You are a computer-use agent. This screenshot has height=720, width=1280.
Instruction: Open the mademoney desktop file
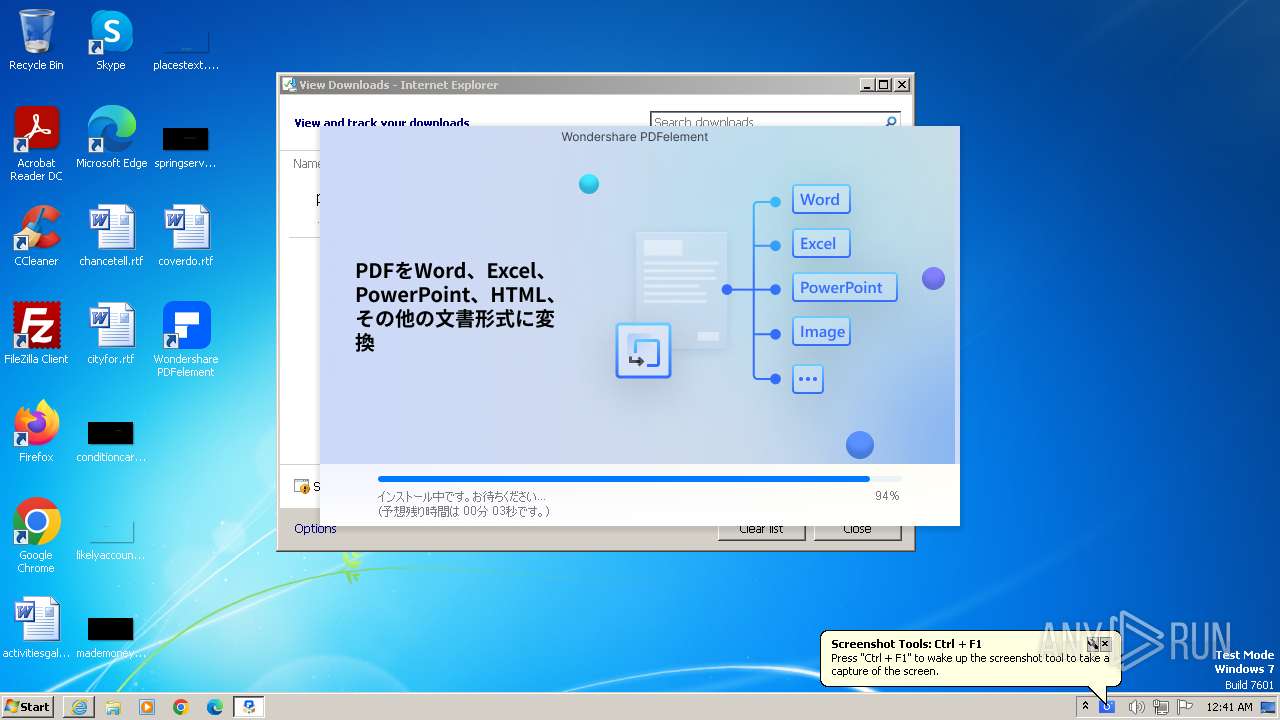(x=111, y=638)
